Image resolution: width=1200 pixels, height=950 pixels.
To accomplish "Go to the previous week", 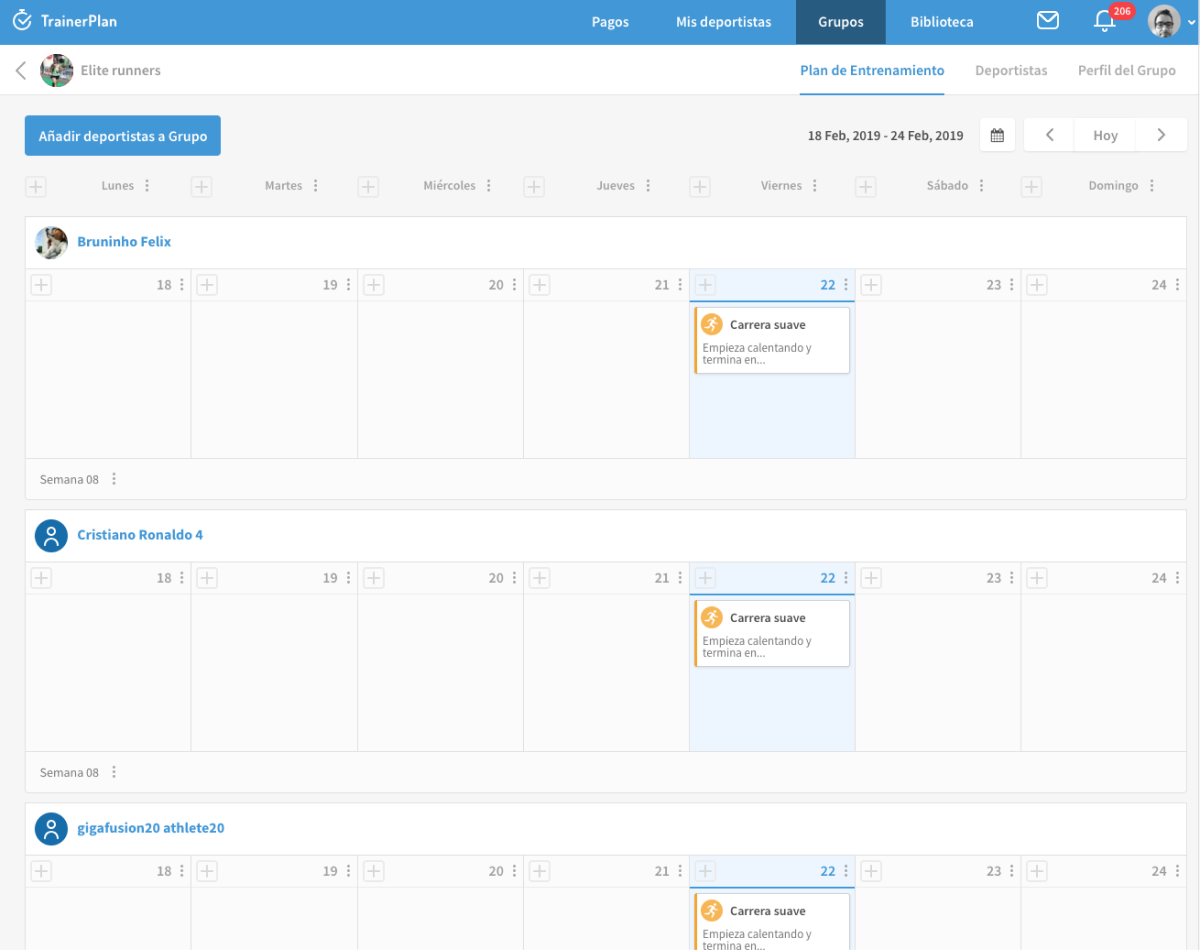I will [x=1050, y=135].
